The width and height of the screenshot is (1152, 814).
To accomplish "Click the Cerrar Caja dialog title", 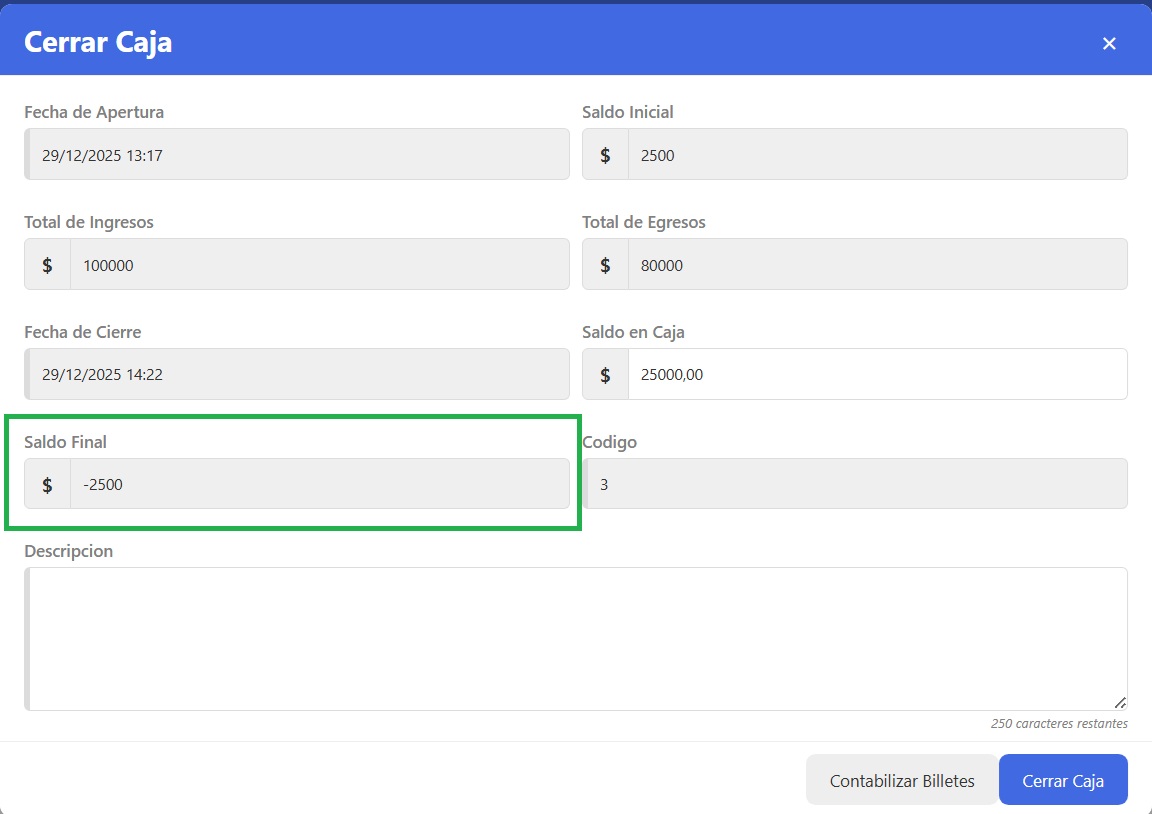I will tap(98, 42).
